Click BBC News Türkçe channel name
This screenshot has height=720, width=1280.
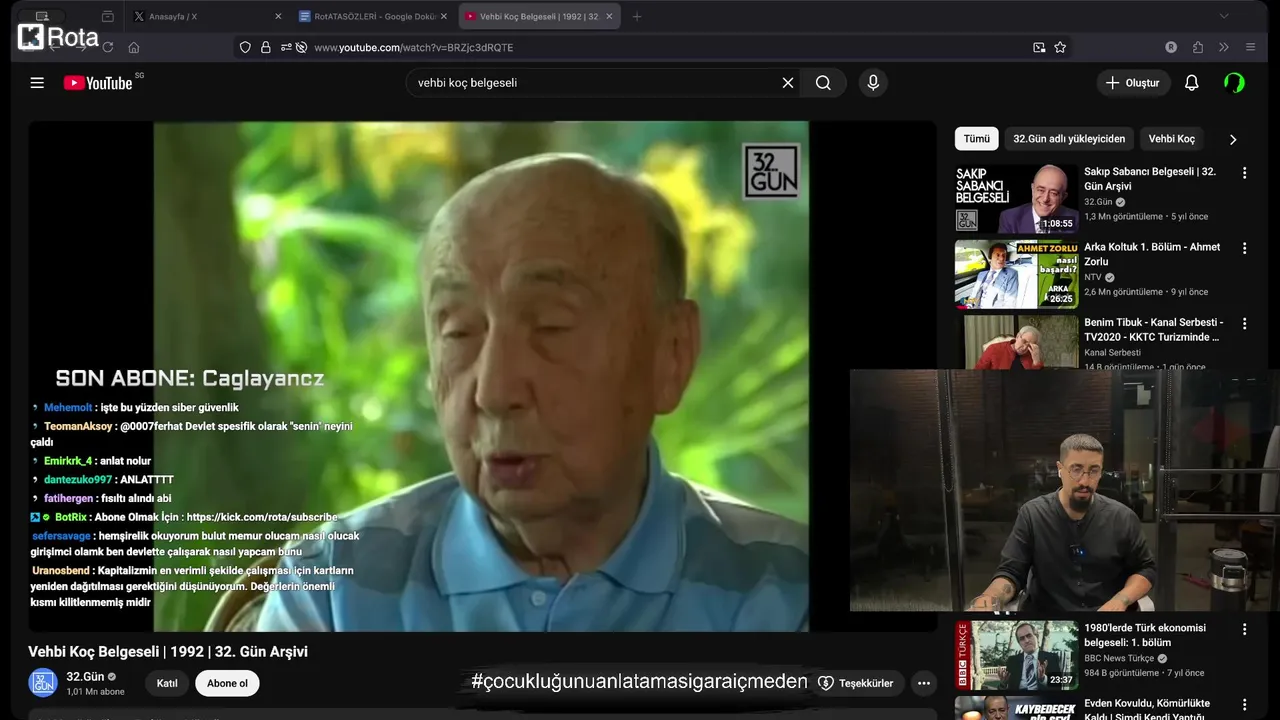click(1119, 658)
